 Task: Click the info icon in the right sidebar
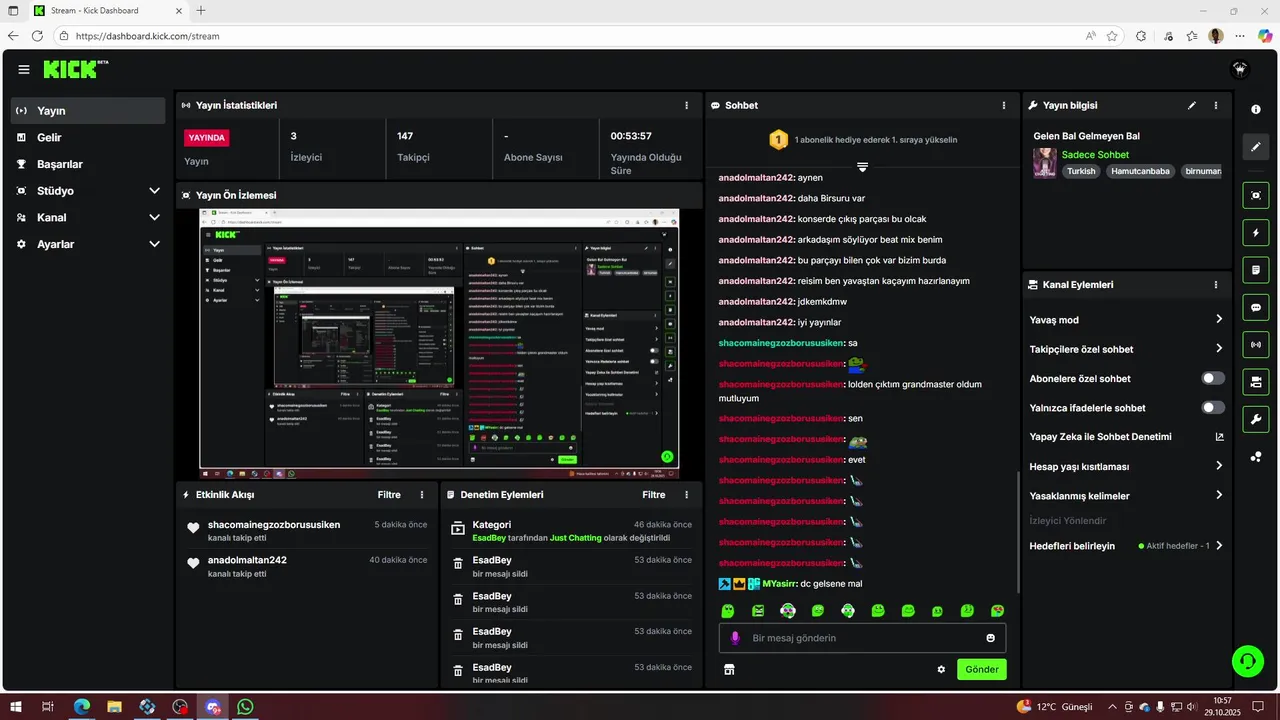1256,109
